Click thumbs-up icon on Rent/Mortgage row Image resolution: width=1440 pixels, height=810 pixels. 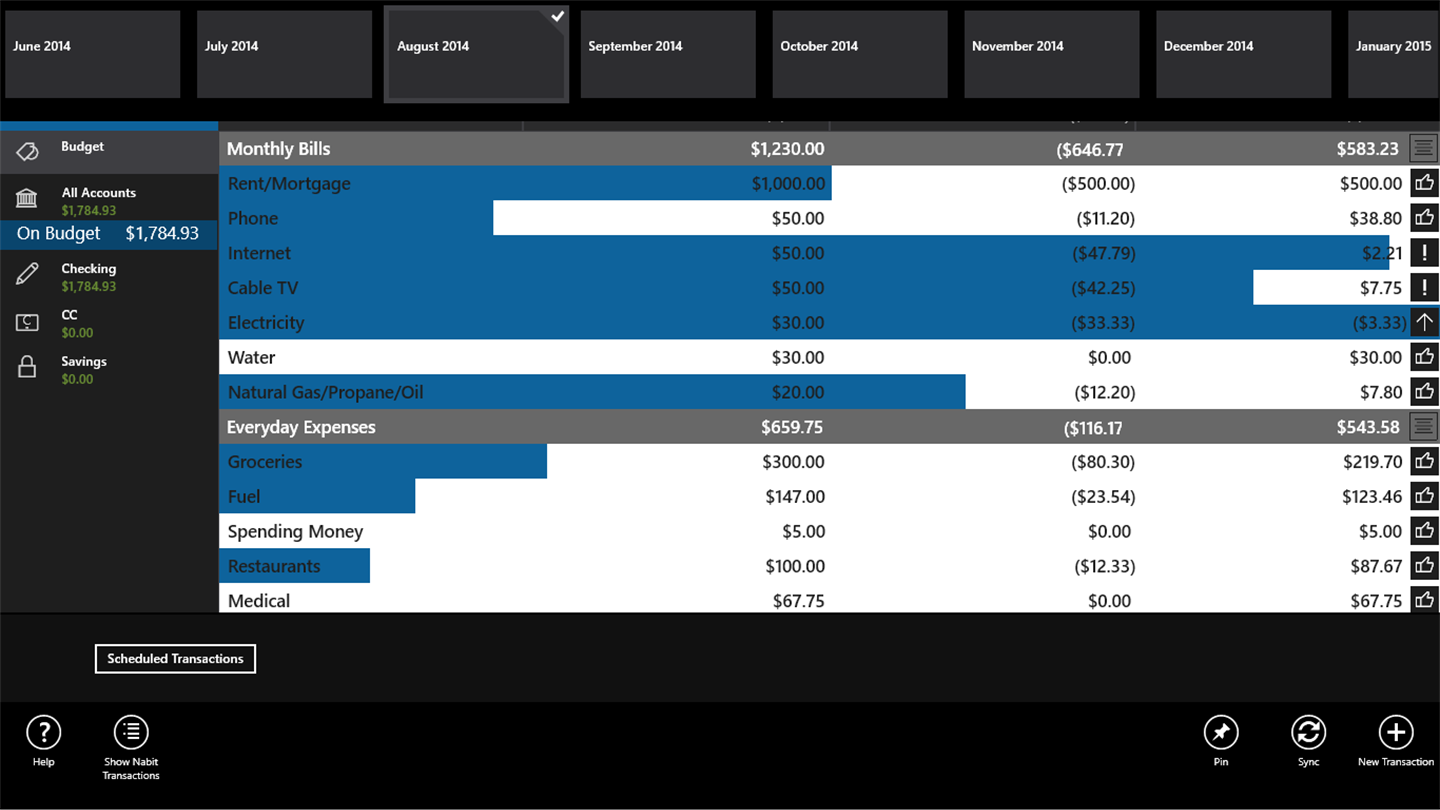coord(1424,183)
